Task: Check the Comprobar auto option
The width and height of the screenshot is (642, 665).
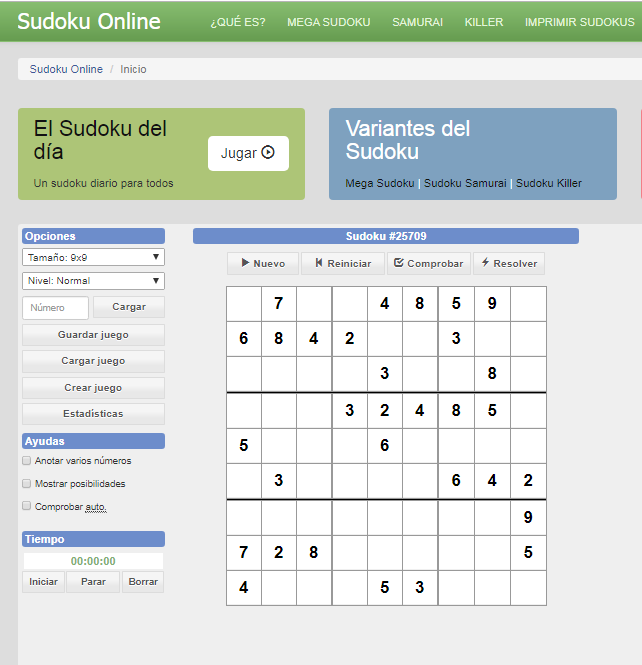Action: click(27, 507)
